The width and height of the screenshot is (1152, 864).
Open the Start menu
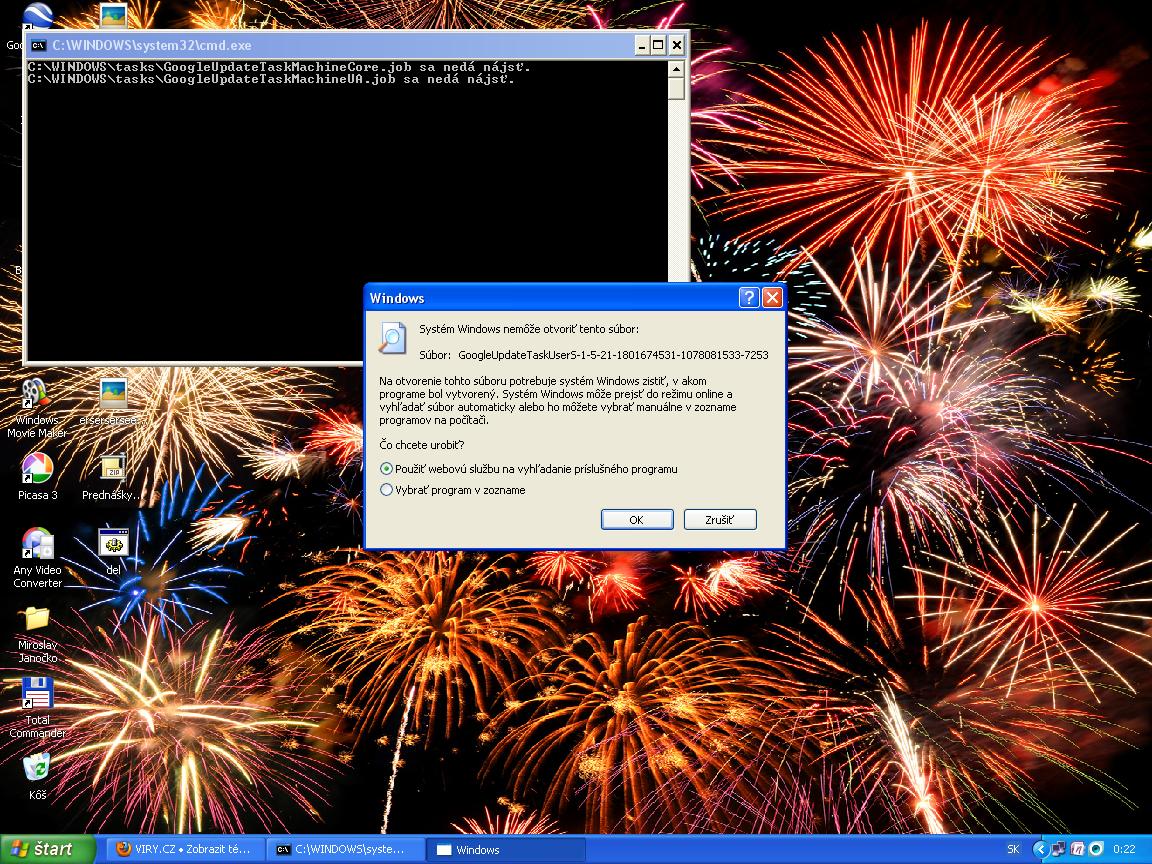click(x=47, y=849)
